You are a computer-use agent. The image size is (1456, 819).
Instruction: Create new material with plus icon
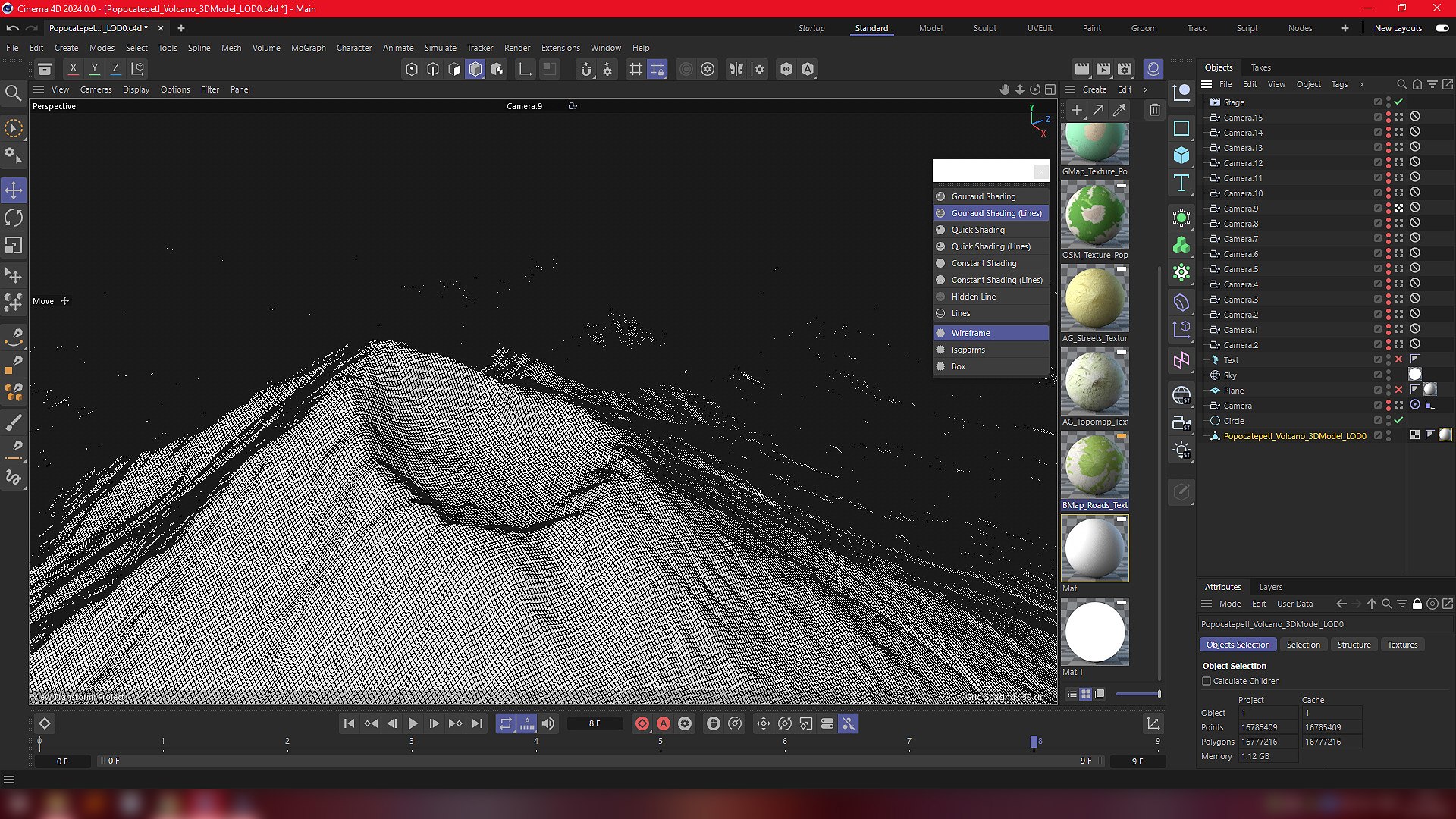coord(1076,110)
